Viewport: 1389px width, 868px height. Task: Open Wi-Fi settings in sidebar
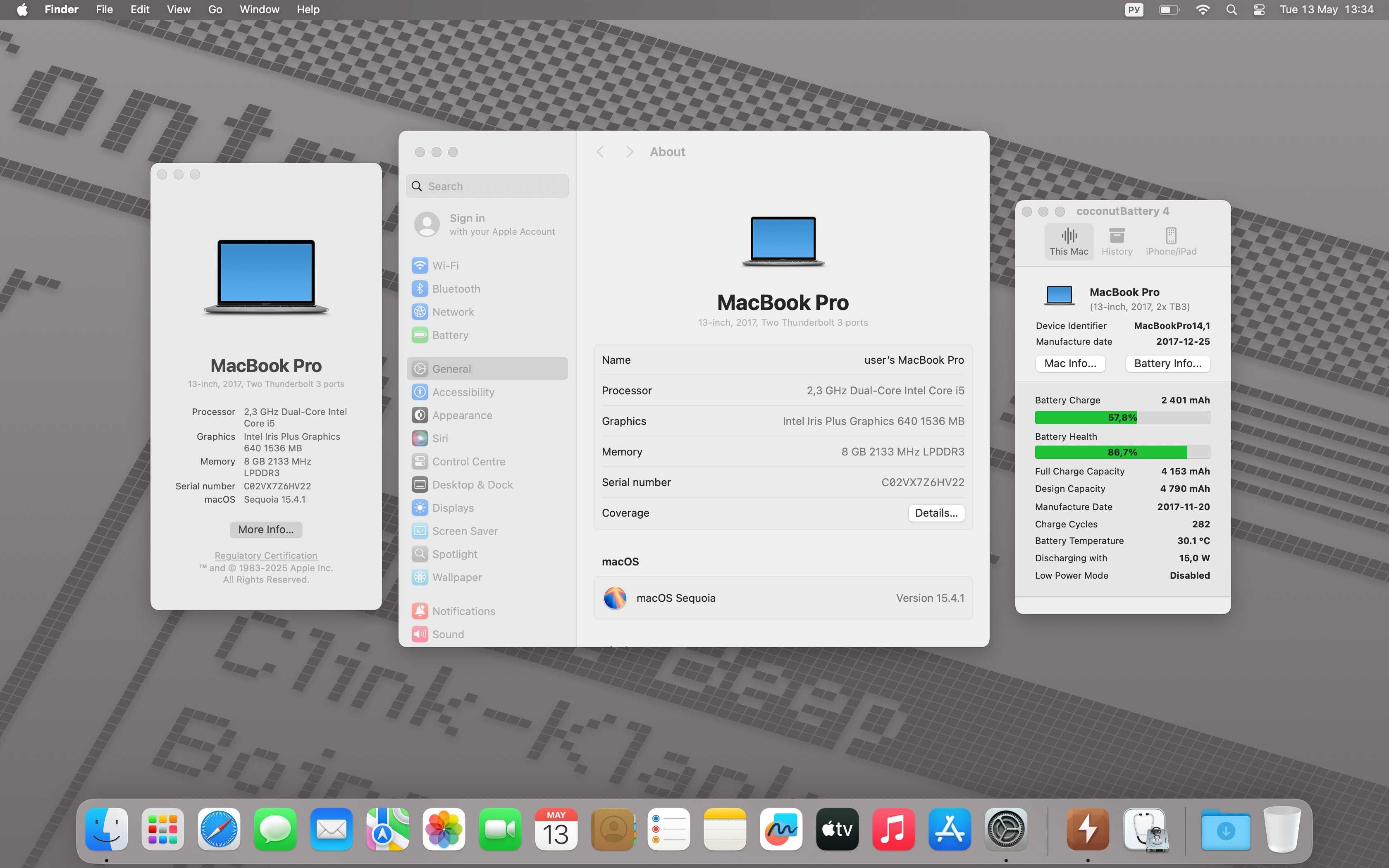click(487, 265)
